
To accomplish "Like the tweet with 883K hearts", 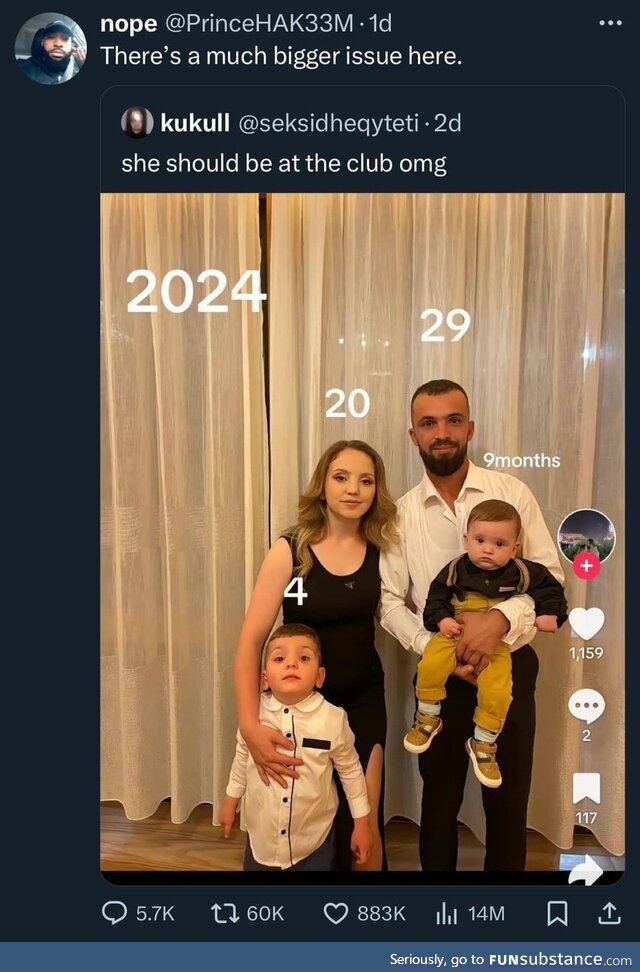I will coord(336,913).
